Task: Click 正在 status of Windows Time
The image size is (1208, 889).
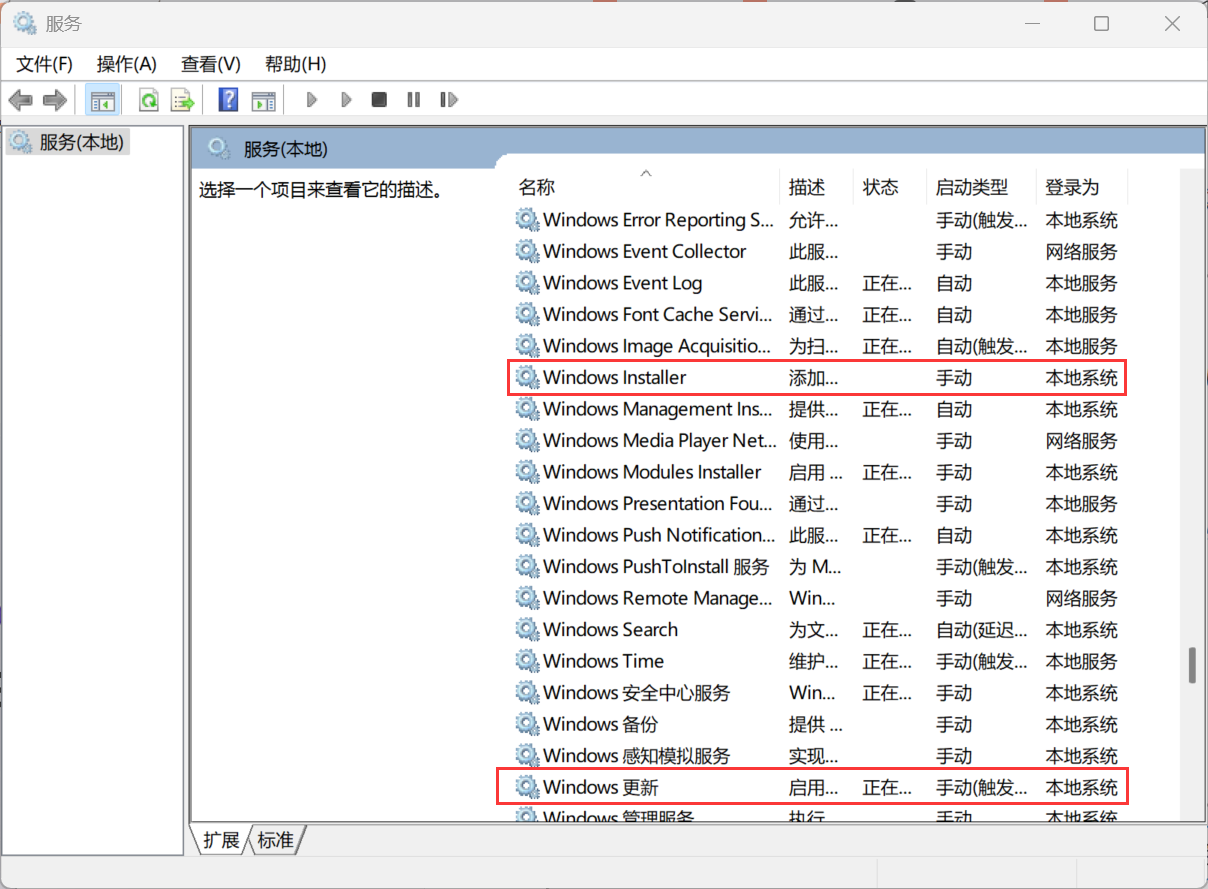Action: [x=887, y=661]
